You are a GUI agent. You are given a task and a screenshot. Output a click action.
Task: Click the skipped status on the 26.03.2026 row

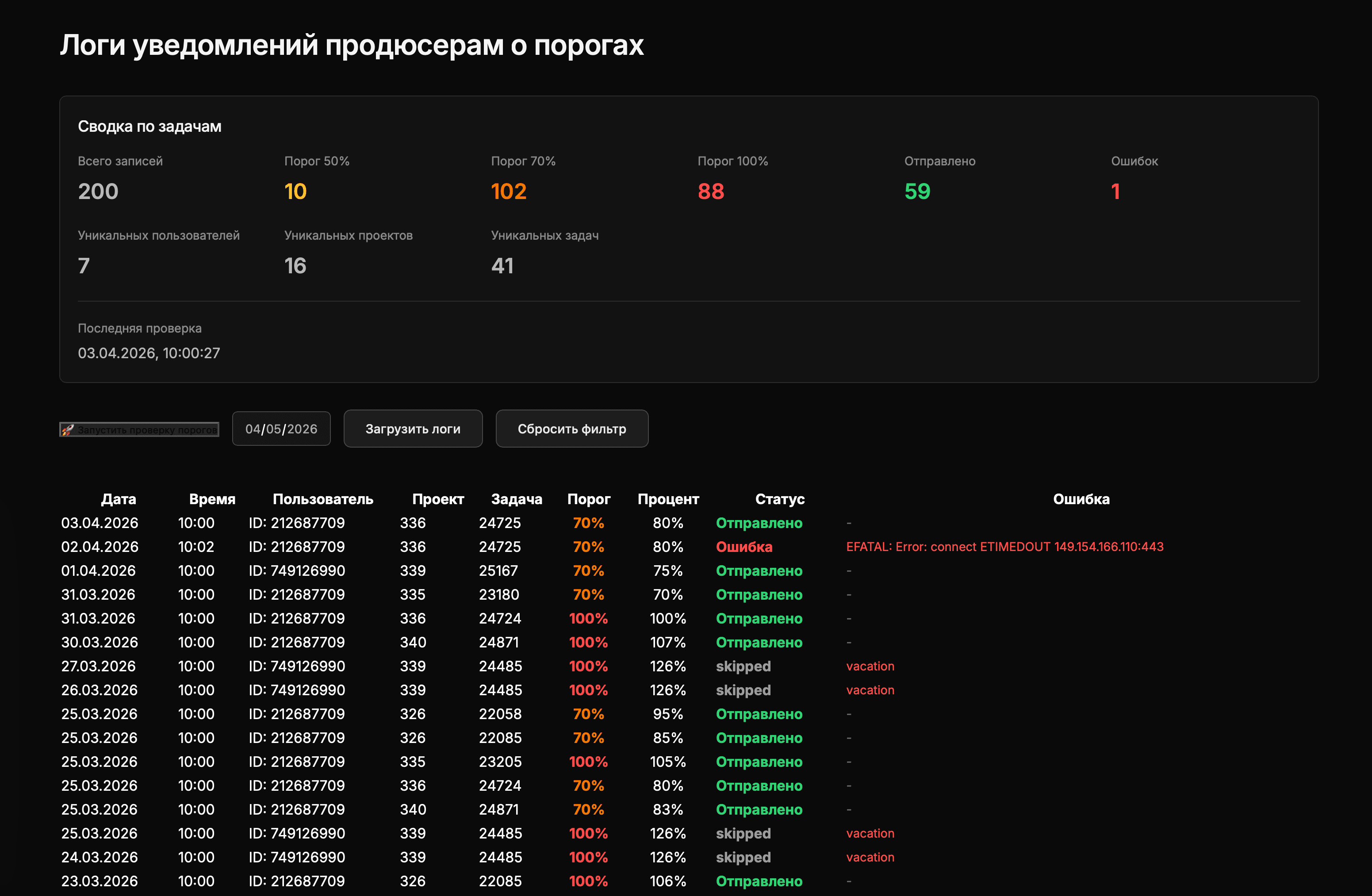[743, 689]
